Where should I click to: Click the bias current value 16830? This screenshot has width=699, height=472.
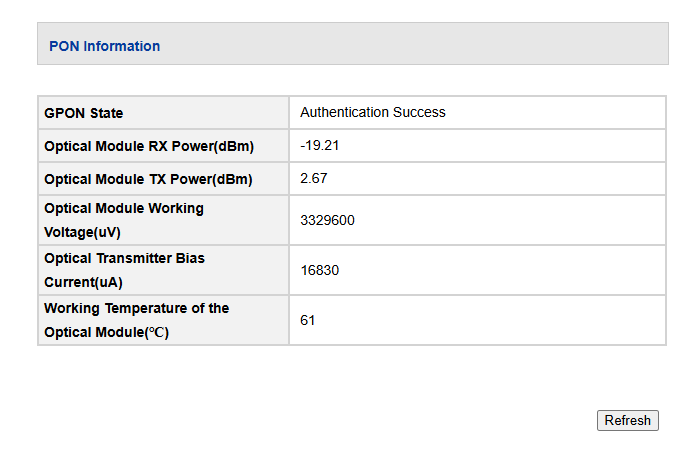point(320,270)
